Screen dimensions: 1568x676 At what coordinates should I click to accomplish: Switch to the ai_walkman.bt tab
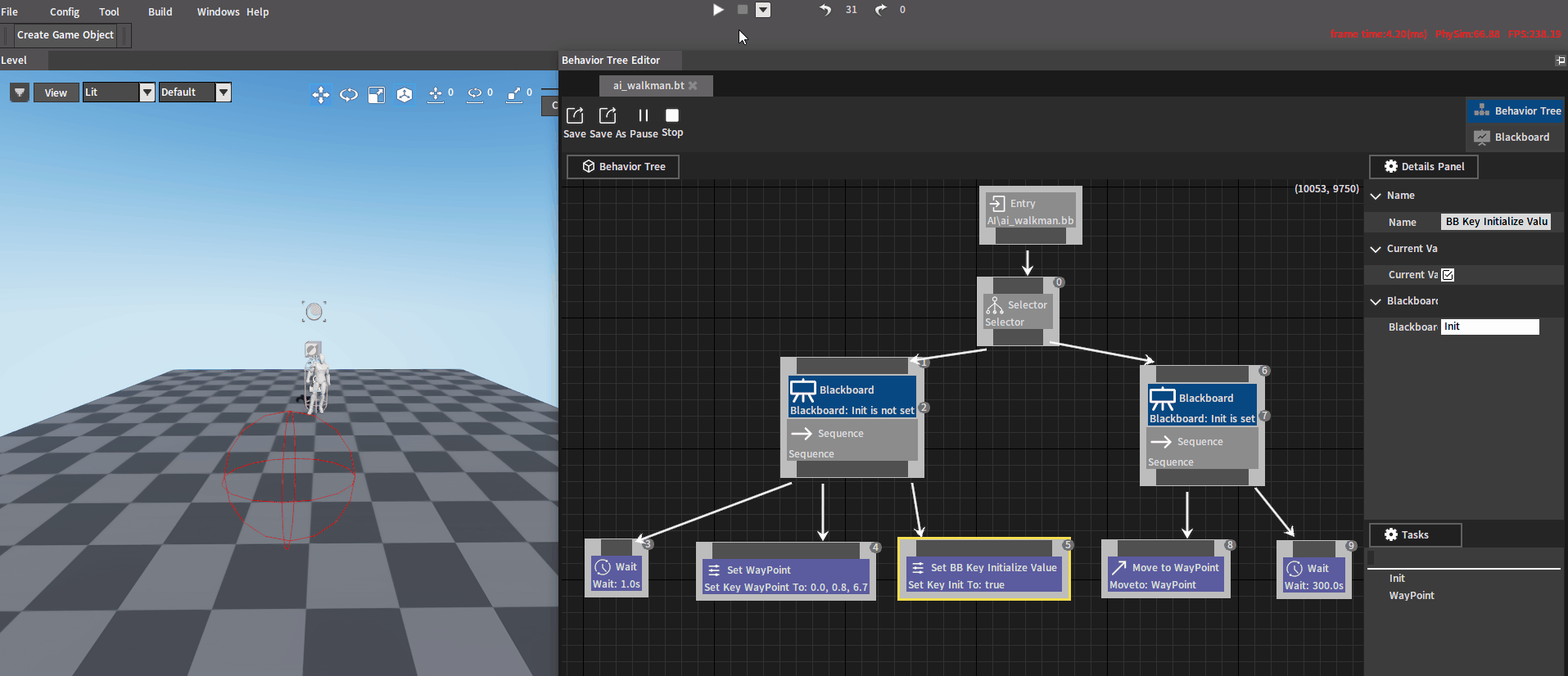pos(648,85)
